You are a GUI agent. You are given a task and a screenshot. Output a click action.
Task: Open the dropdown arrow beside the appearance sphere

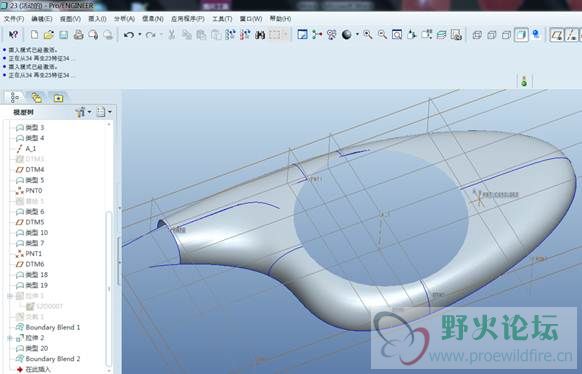coord(357,35)
